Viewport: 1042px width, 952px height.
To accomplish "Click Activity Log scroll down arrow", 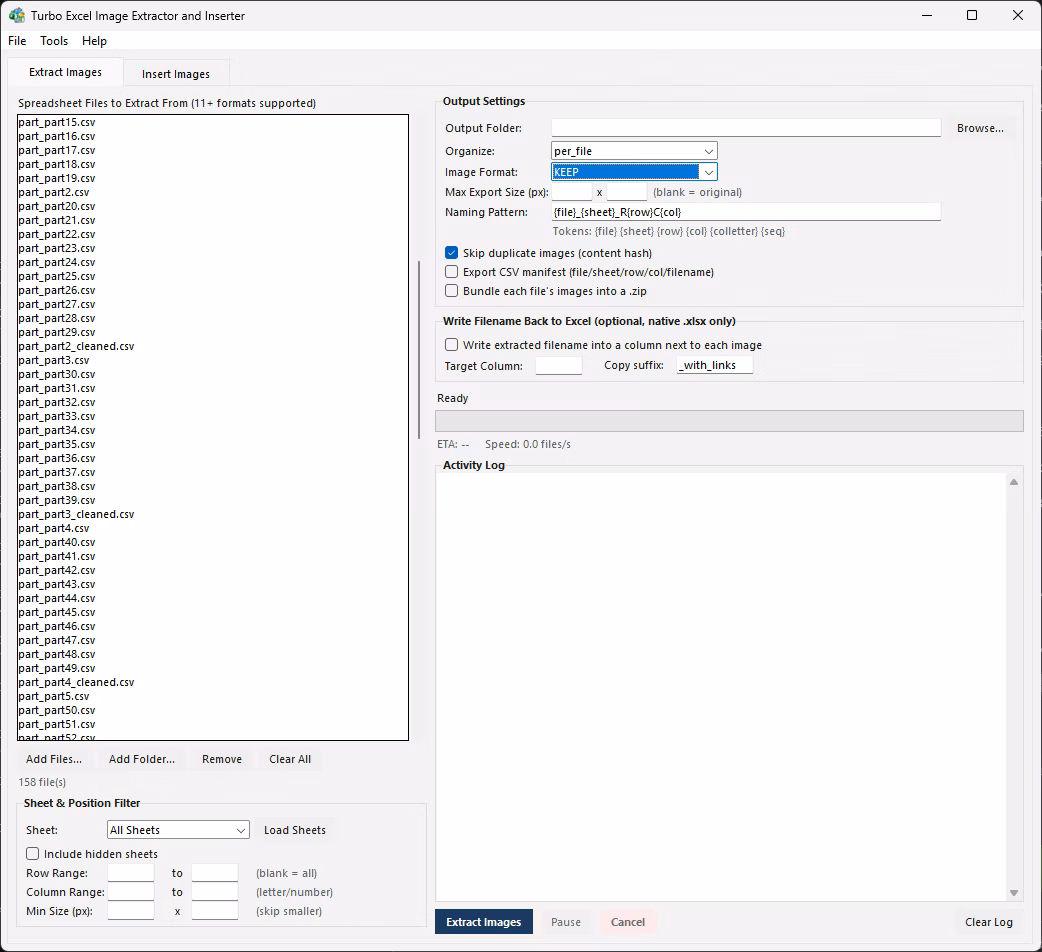I will coord(1013,893).
